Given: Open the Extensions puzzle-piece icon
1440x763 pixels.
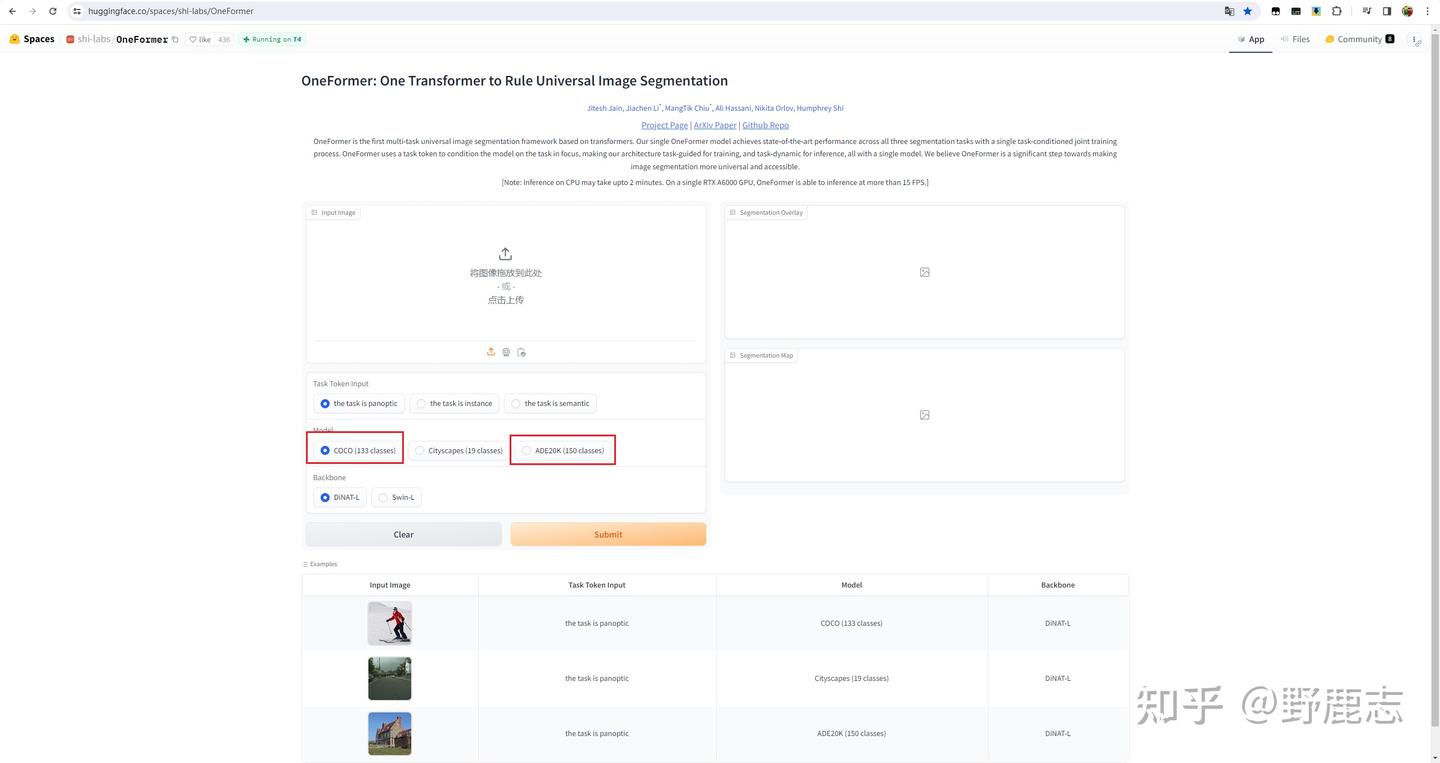Looking at the screenshot, I should click(1336, 11).
